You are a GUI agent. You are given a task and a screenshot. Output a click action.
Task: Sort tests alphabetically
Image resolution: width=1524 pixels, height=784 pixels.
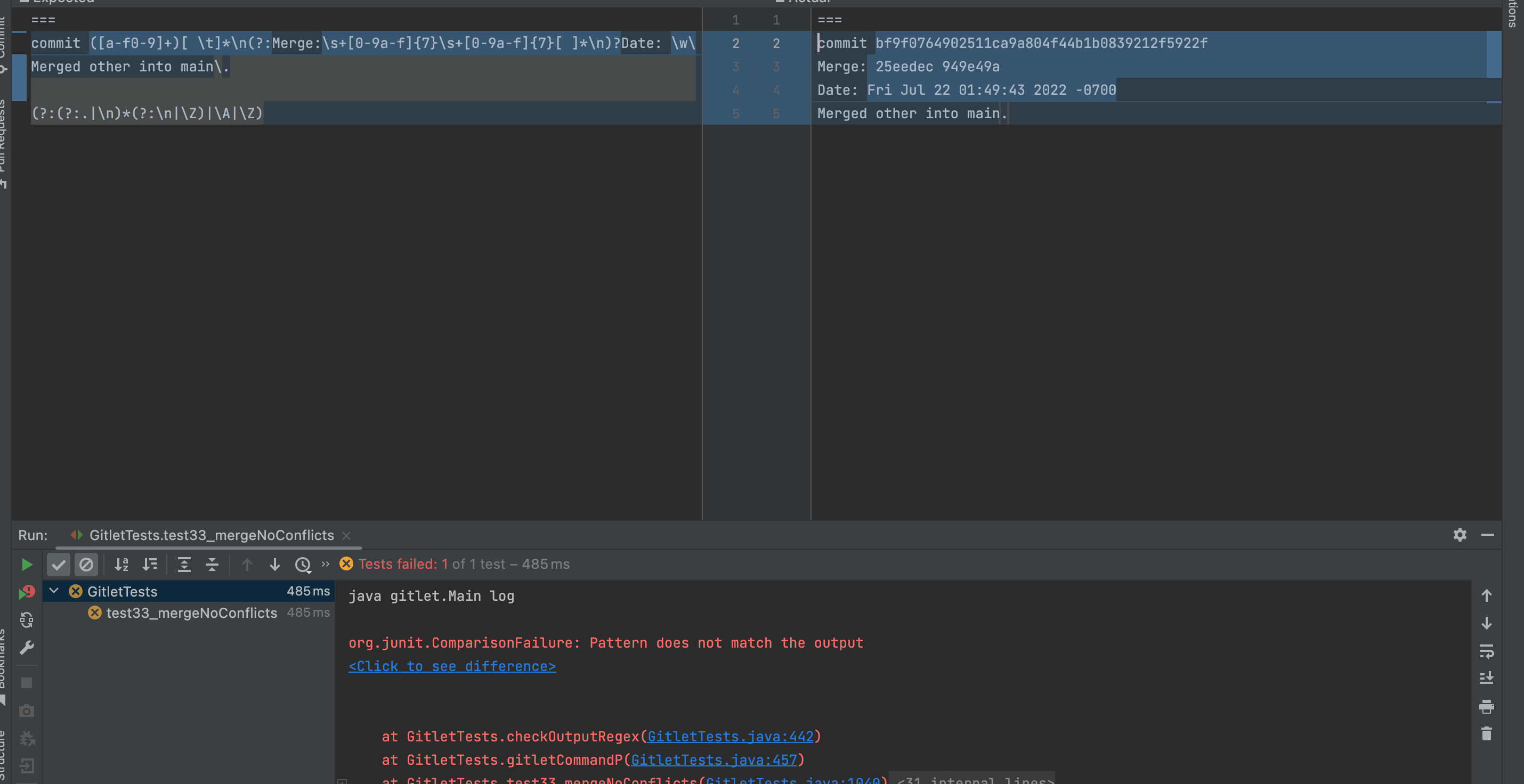point(121,565)
